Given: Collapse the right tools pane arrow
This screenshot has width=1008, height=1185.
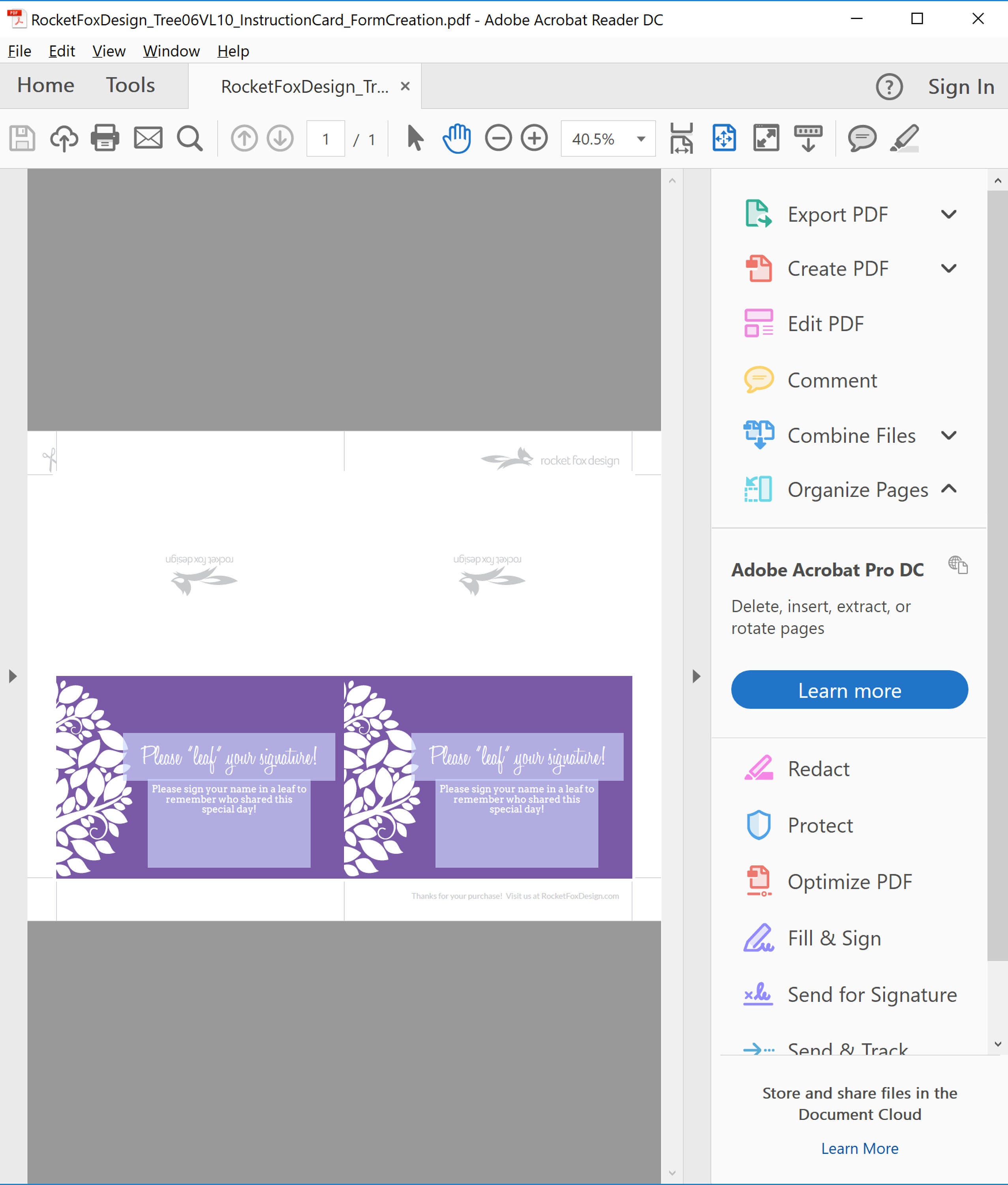Looking at the screenshot, I should pos(696,676).
